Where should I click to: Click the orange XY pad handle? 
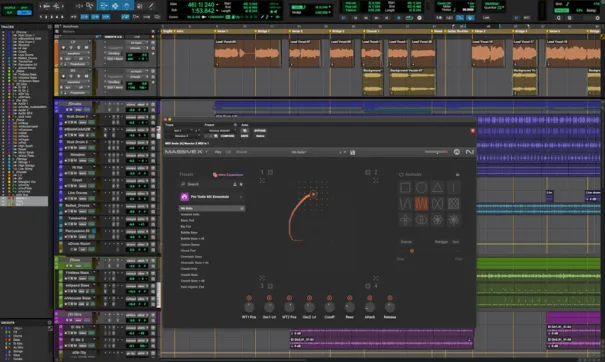click(313, 194)
